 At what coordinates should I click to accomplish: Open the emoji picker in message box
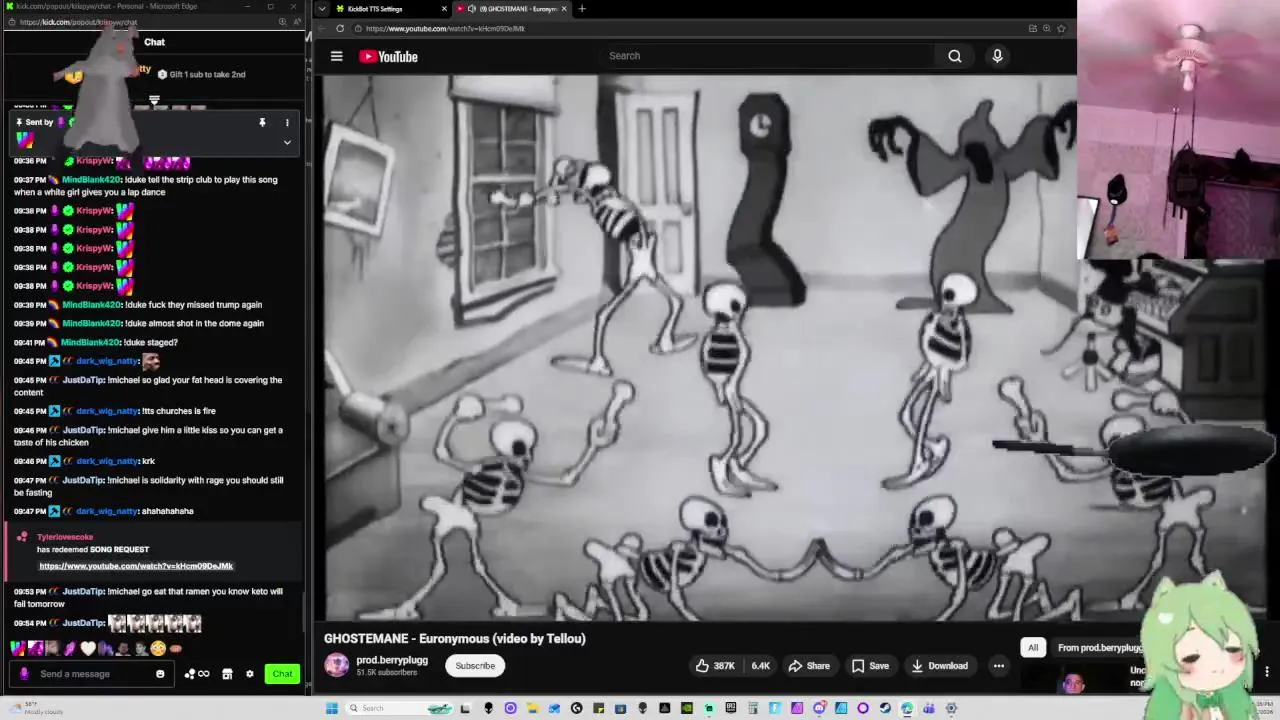pos(160,674)
